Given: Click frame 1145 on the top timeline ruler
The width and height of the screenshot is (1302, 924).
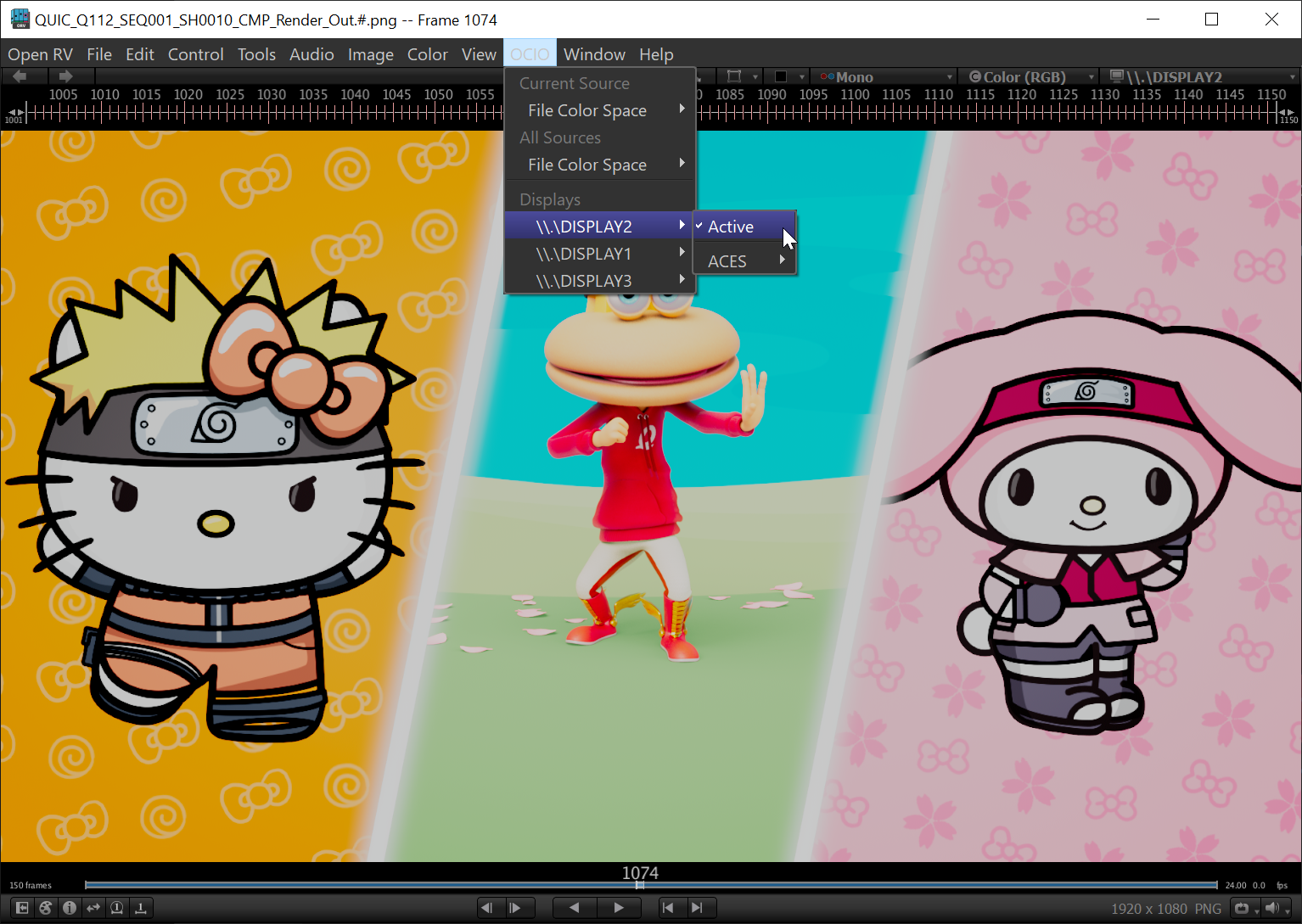Looking at the screenshot, I should (1230, 94).
